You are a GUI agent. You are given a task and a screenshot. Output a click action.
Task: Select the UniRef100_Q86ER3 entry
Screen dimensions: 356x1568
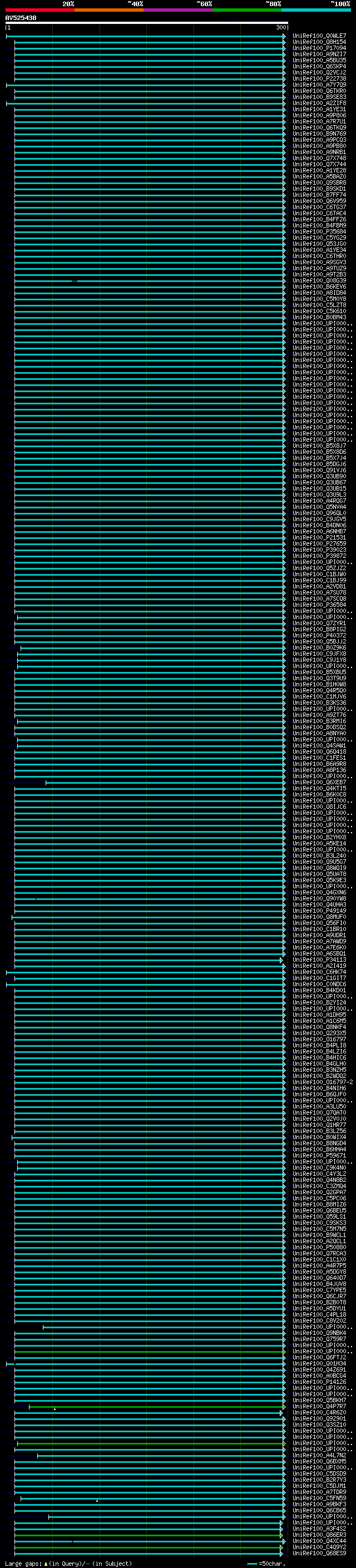tap(319, 1535)
